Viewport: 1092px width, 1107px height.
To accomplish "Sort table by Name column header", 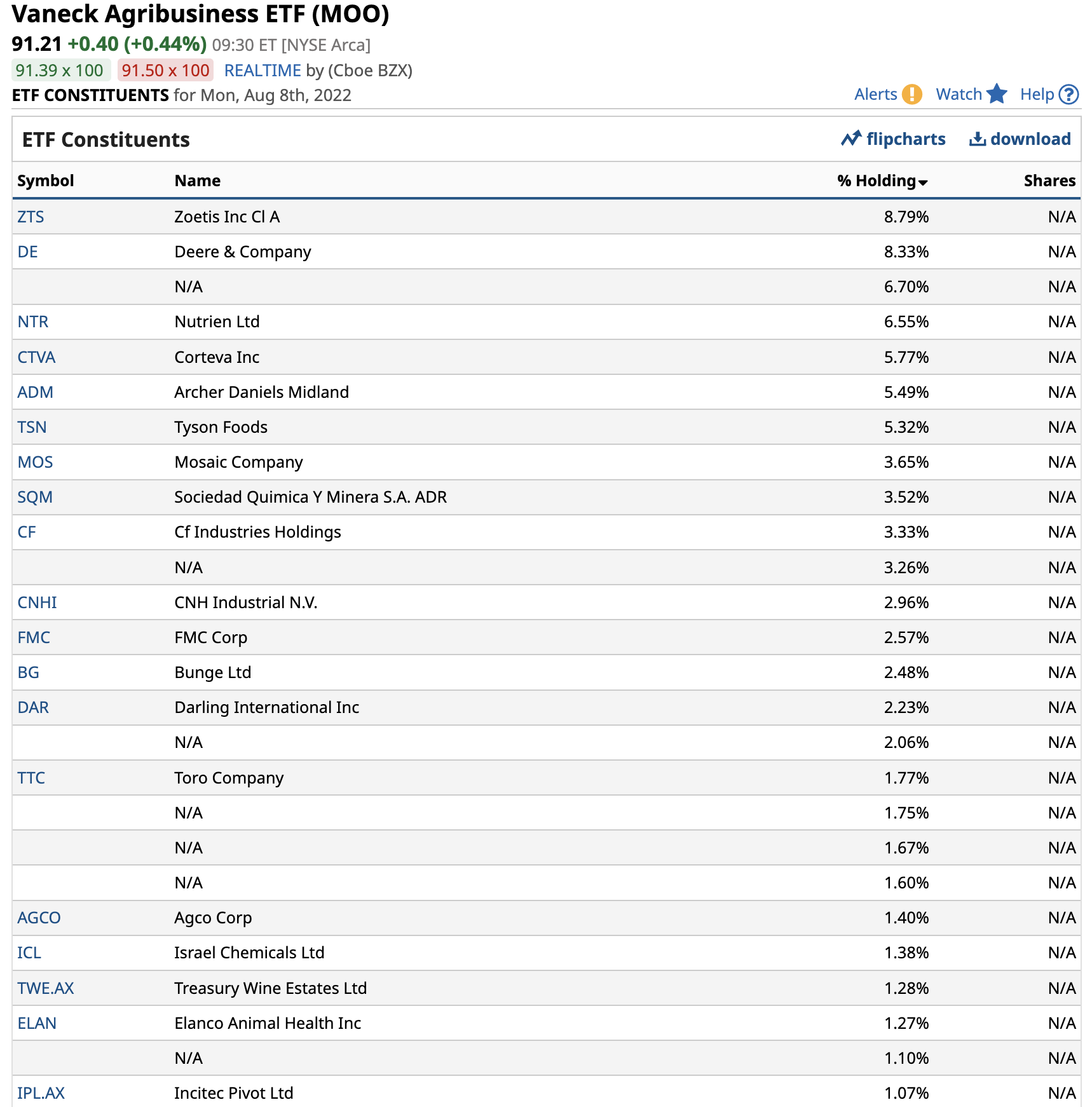I will pos(198,180).
